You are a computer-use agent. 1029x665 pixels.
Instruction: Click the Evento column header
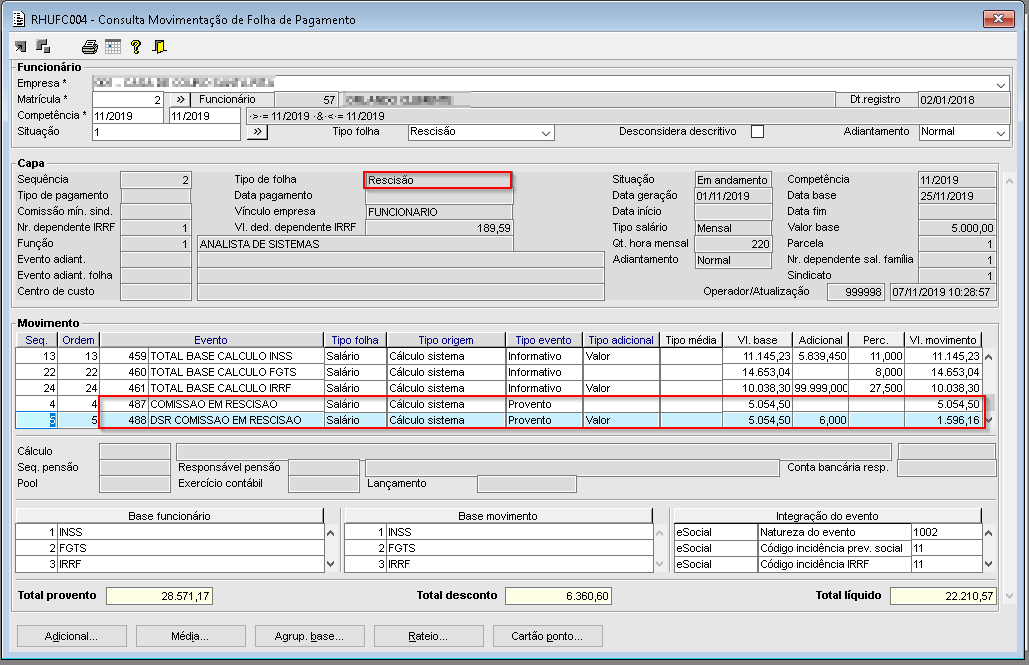211,340
